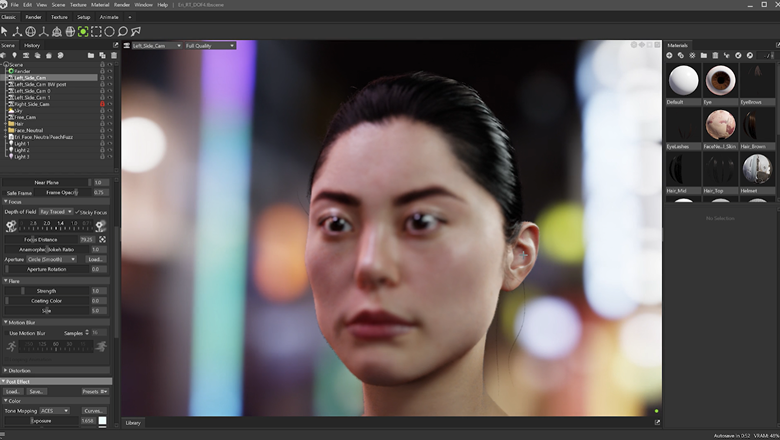Enable the Sticky Focus checkbox
This screenshot has width=780, height=440.
[x=78, y=212]
